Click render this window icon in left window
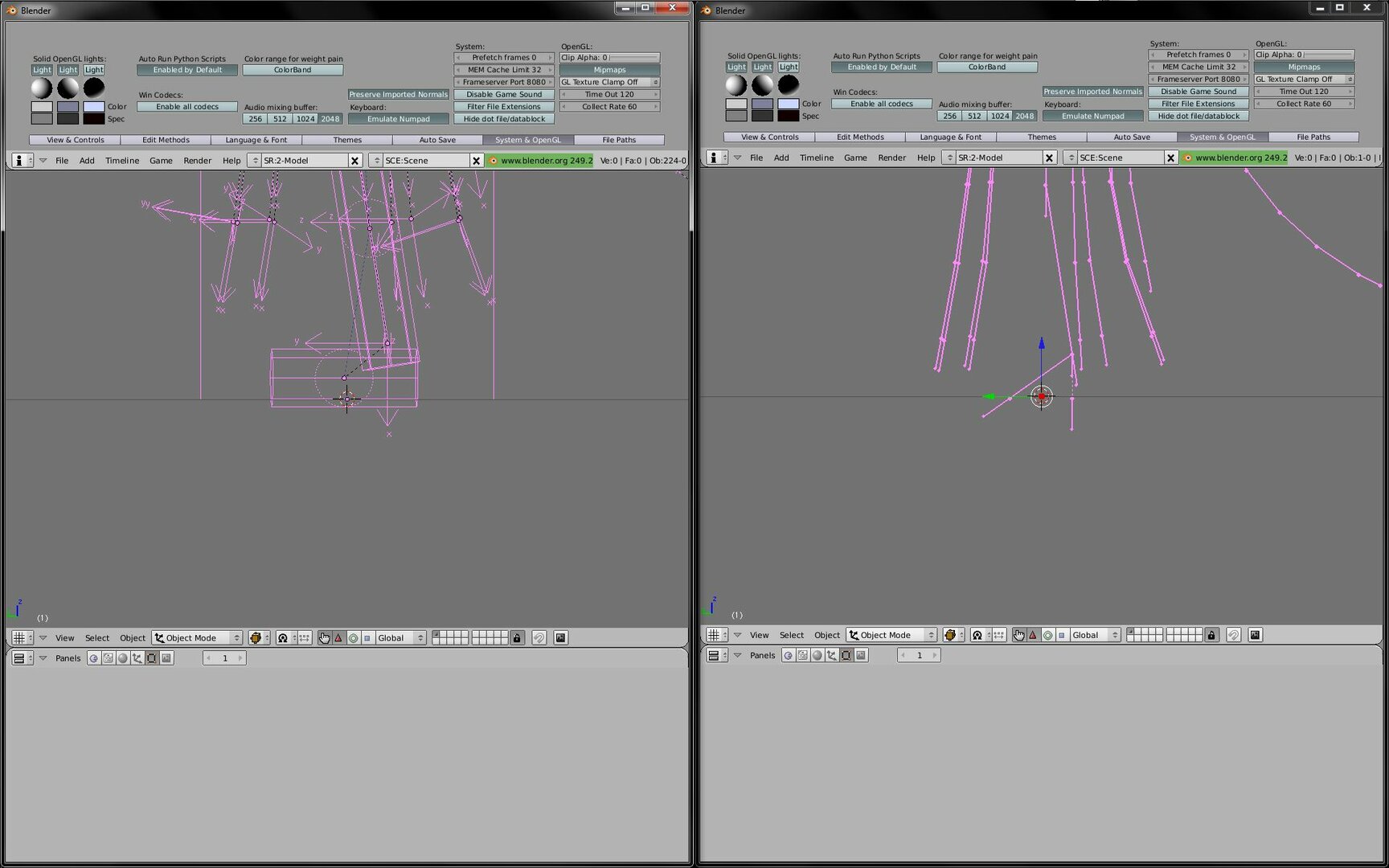This screenshot has height=868, width=1389. click(x=561, y=637)
